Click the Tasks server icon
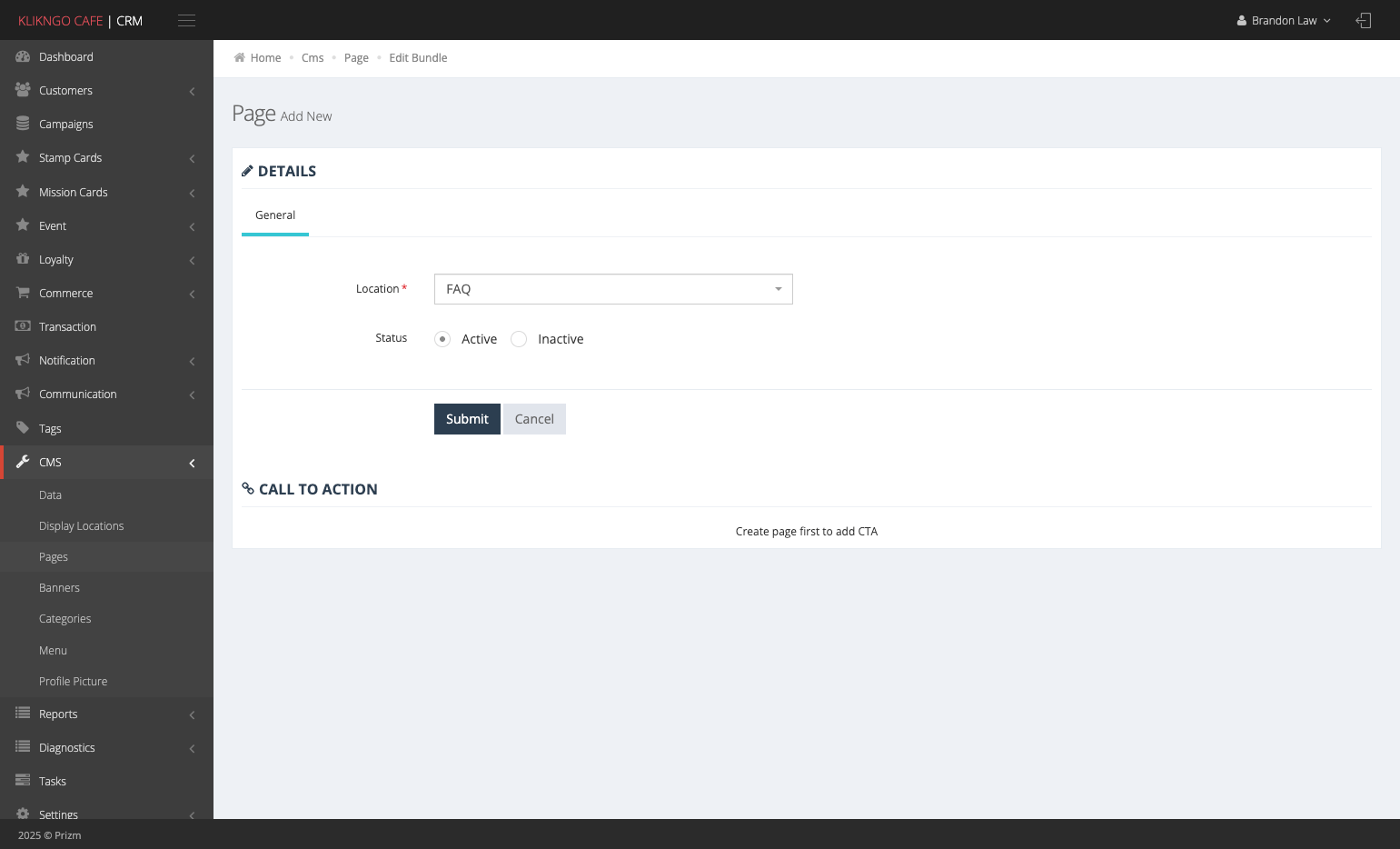This screenshot has height=849, width=1400. point(23,781)
